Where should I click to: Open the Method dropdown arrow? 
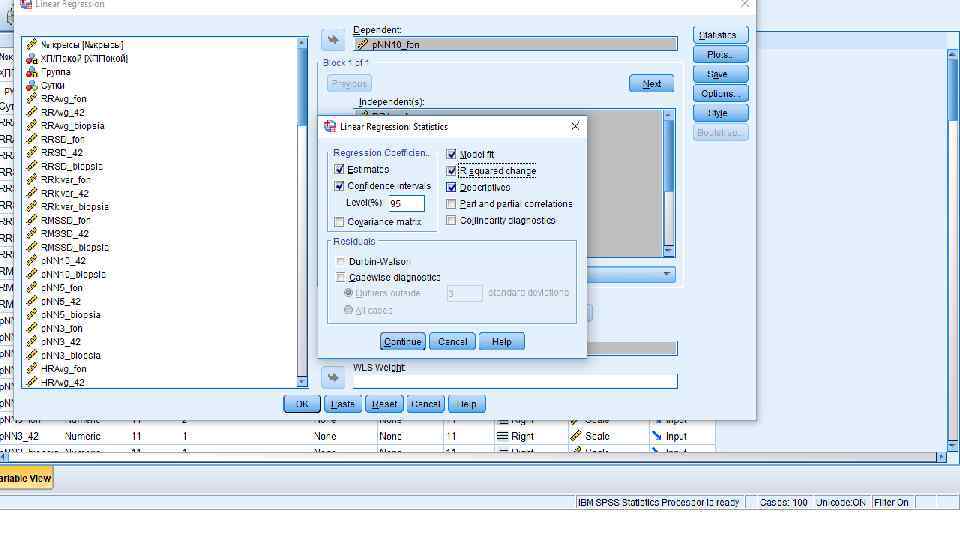coord(667,274)
